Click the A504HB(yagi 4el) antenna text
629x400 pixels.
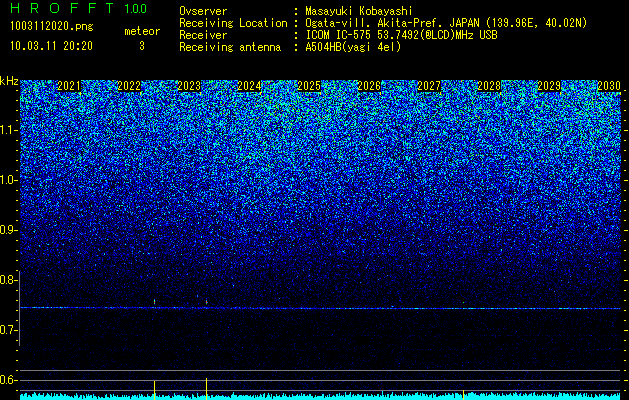click(353, 47)
